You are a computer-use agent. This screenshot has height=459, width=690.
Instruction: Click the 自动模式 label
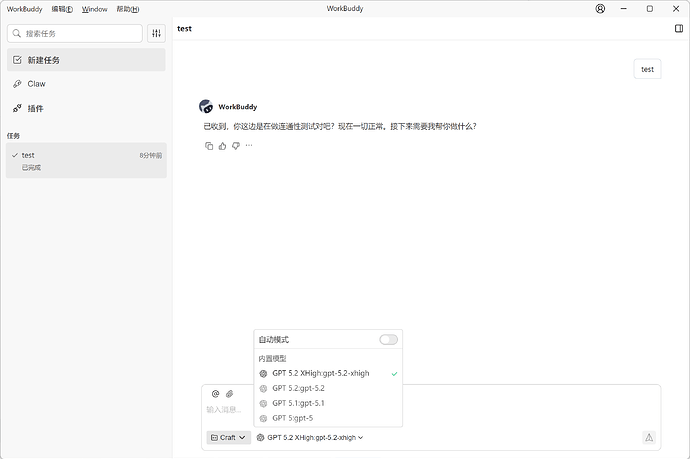coord(274,339)
